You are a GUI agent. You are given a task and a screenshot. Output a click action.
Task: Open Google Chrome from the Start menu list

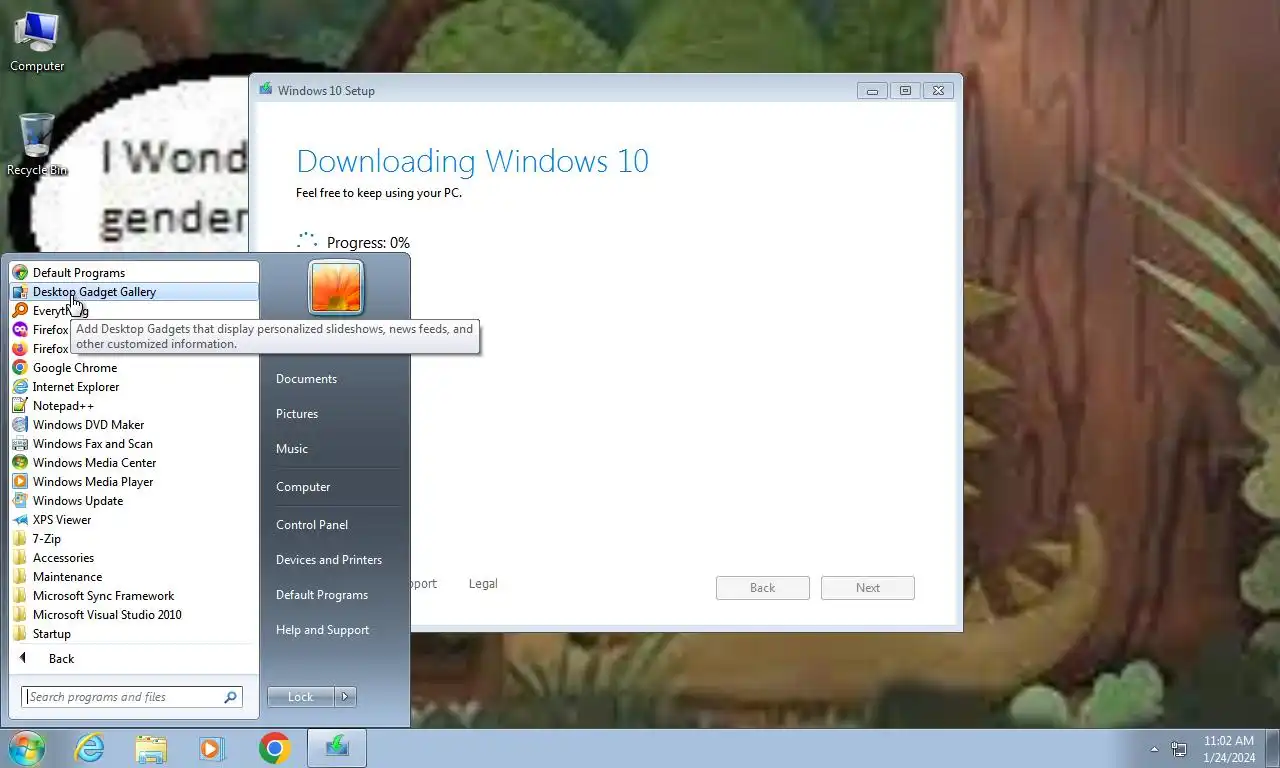coord(134,367)
